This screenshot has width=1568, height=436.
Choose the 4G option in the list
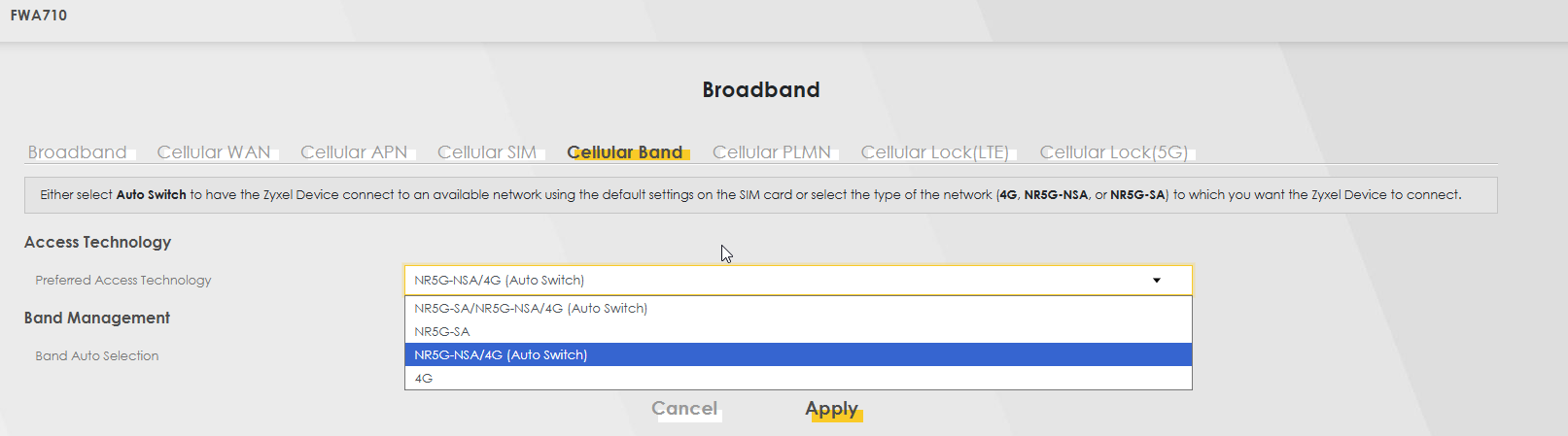424,379
